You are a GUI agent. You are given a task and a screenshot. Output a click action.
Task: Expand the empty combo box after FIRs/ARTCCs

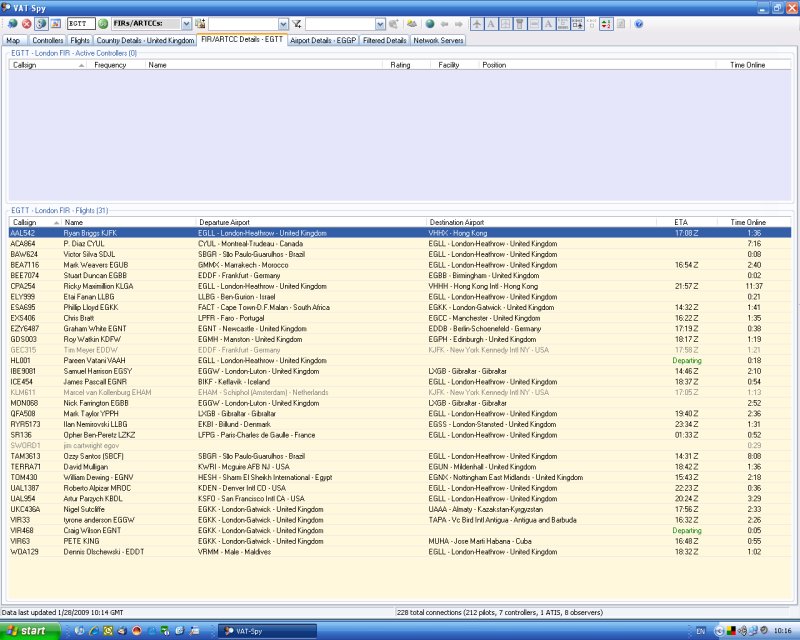[284, 23]
